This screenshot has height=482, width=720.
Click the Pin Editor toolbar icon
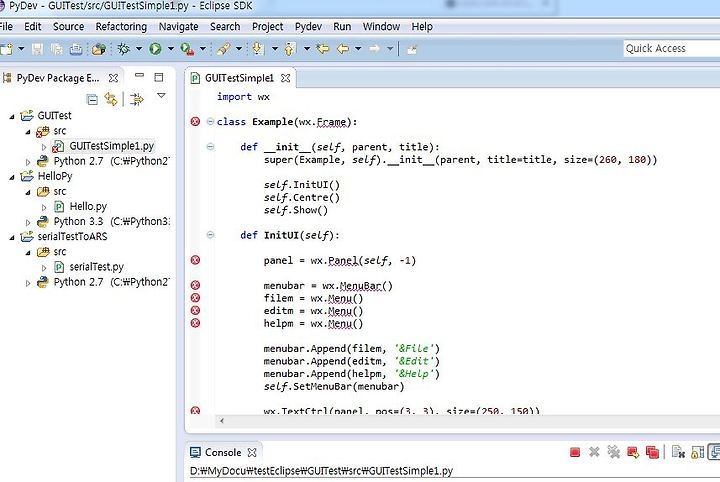pos(412,49)
